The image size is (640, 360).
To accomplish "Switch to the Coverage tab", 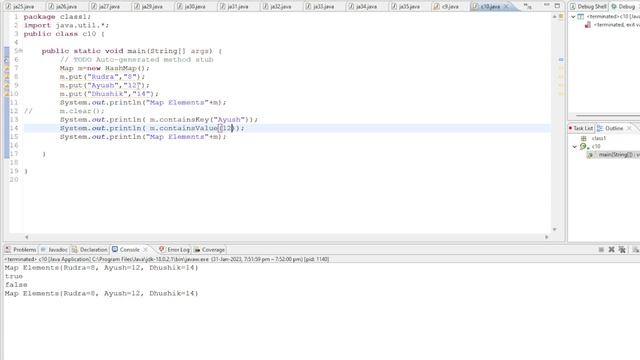I will coord(209,249).
